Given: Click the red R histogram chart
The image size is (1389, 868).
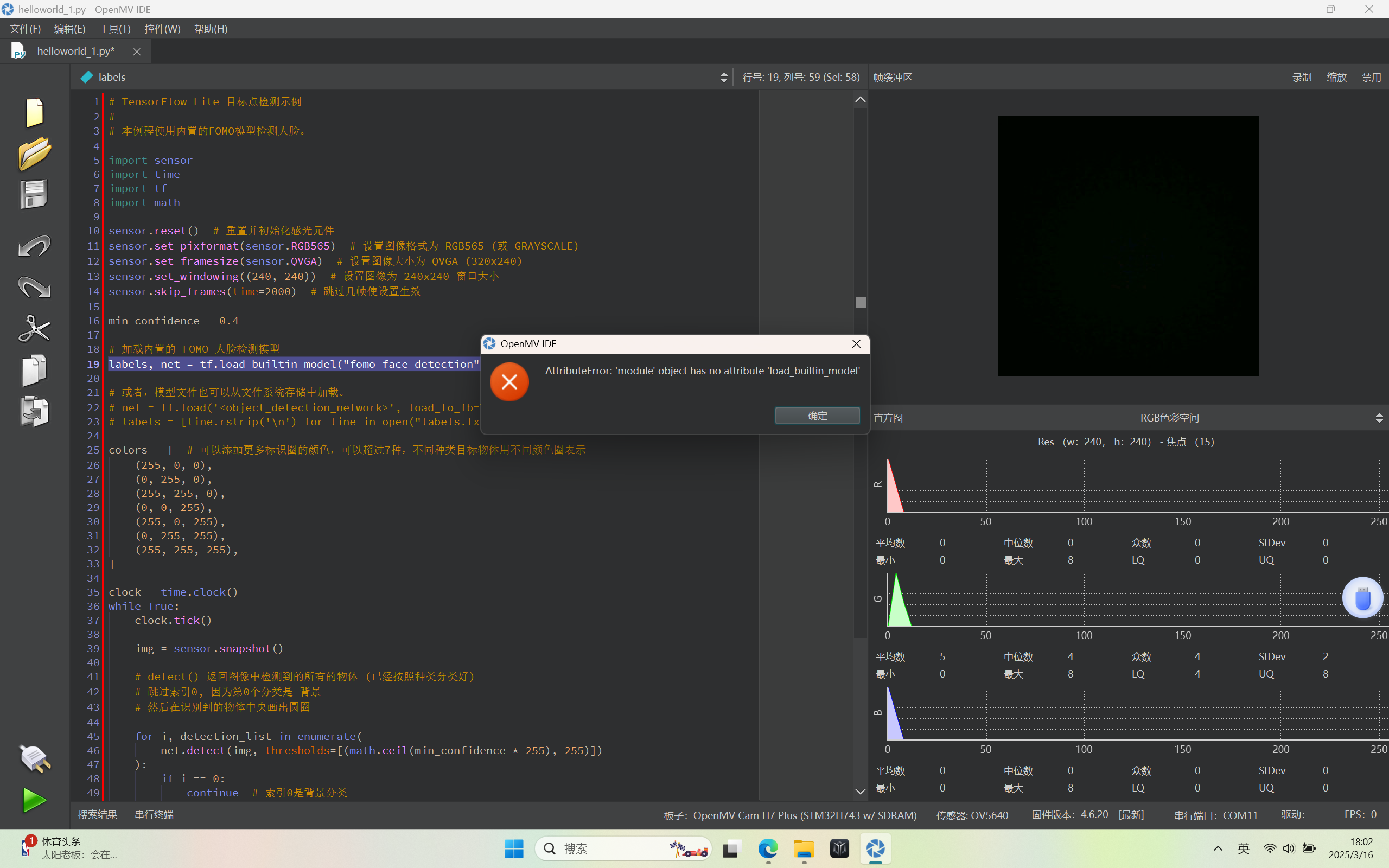Looking at the screenshot, I should click(x=1137, y=485).
